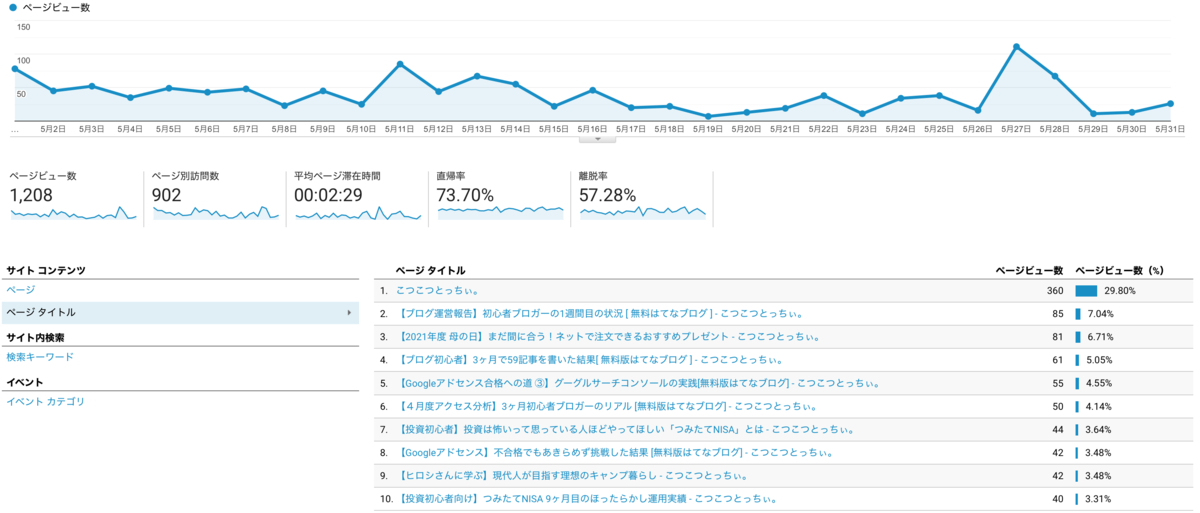This screenshot has width=1200, height=513.
Task: Open the 4月度アクセス分析 link
Action: pos(607,406)
